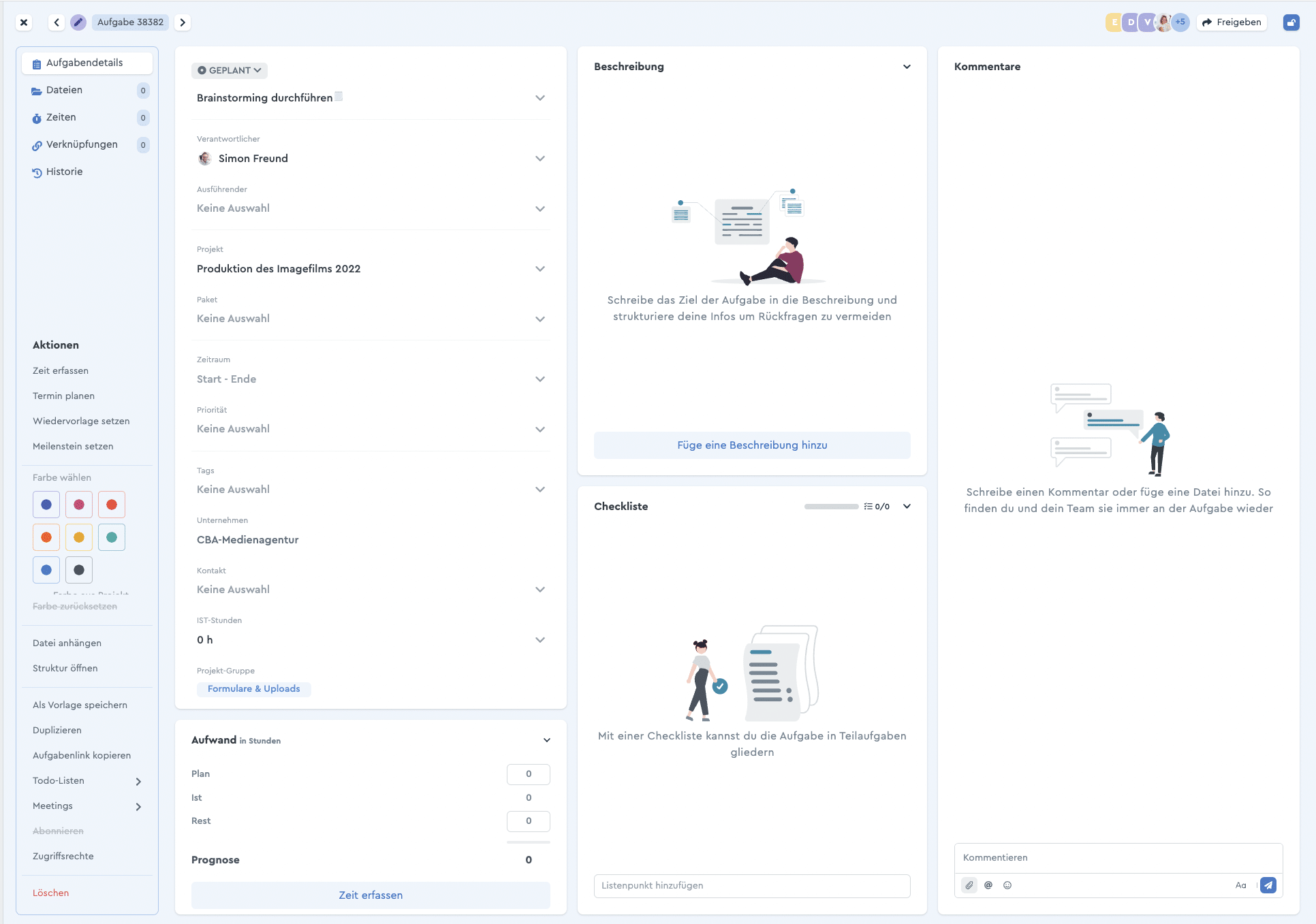Viewport: 1316px width, 924px height.
Task: Open Zugriffsrechte settings
Action: [x=63, y=857]
